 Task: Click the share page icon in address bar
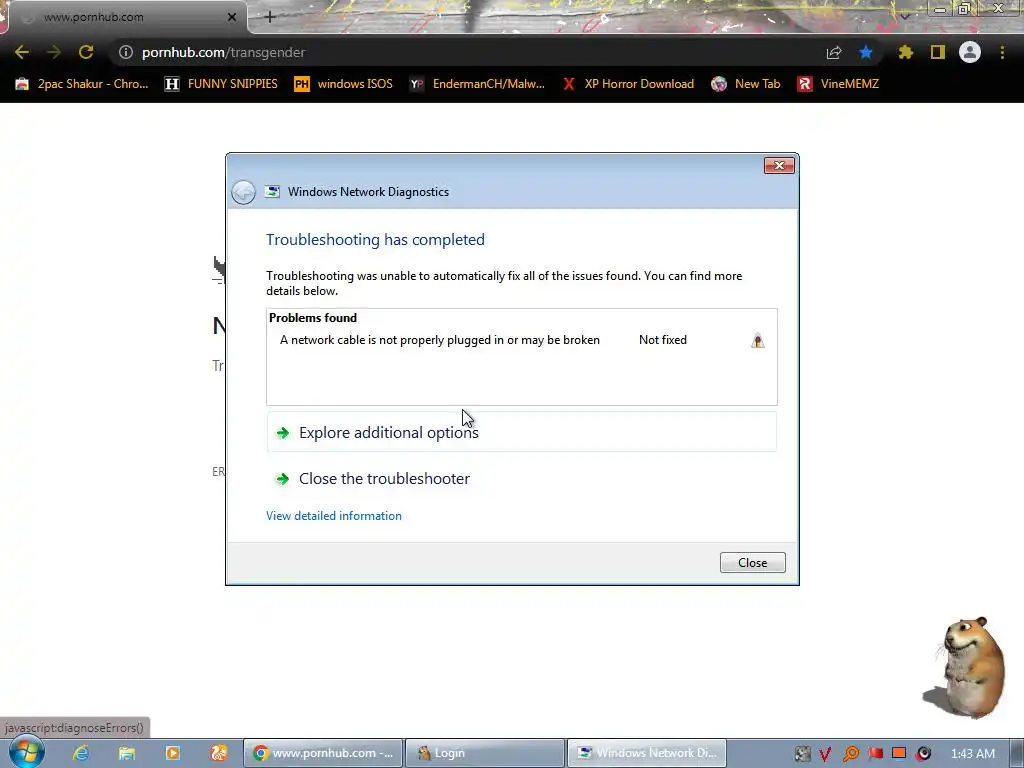pos(834,52)
